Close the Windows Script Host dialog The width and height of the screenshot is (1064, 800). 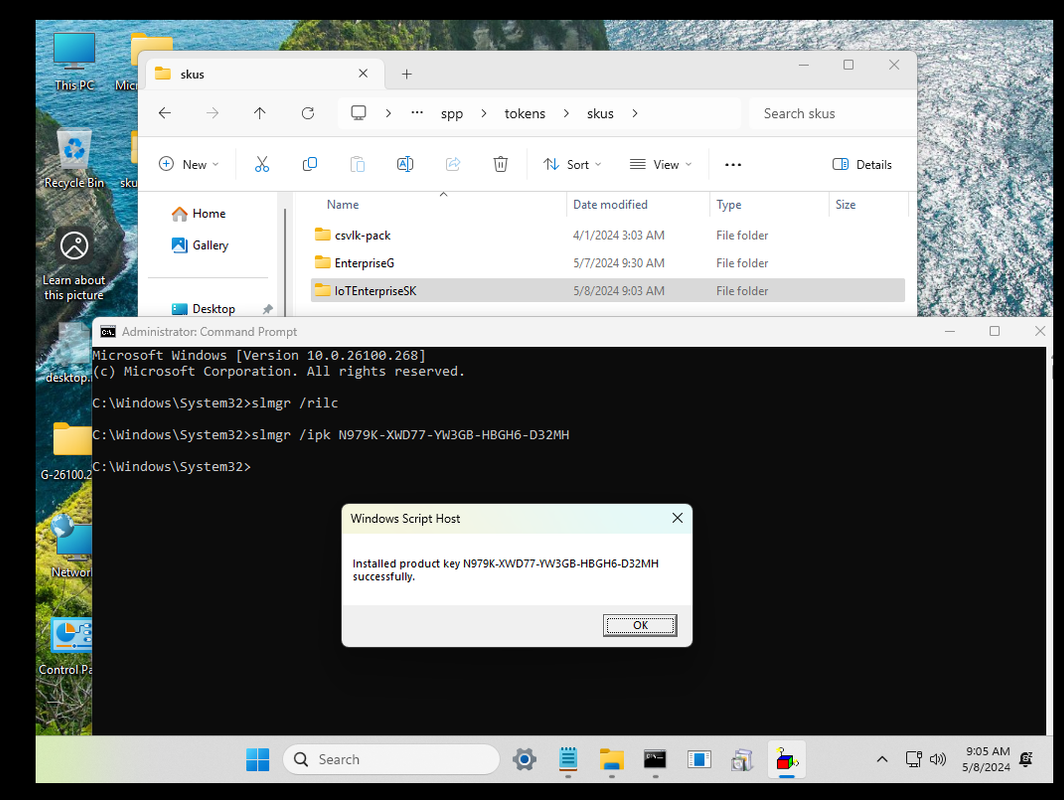(677, 518)
